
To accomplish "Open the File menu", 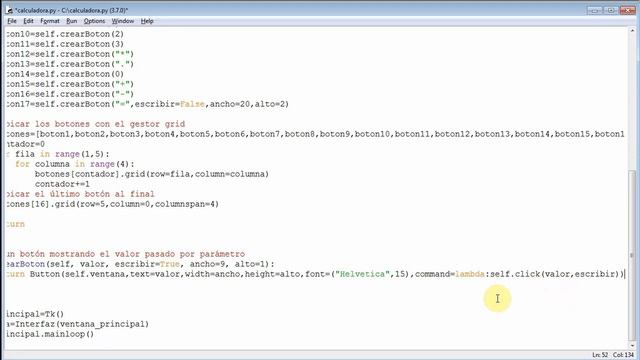I will coord(12,21).
